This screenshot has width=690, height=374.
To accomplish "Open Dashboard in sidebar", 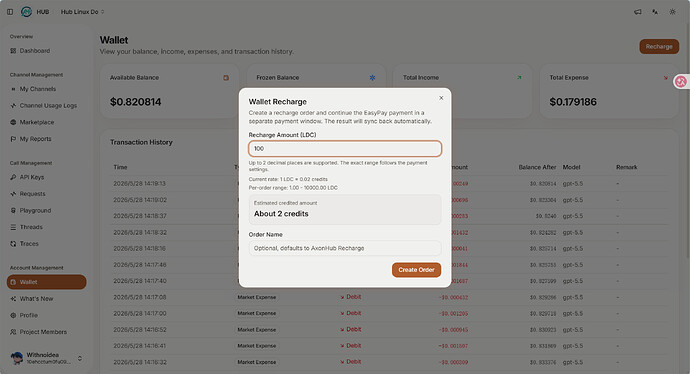I will click(x=47, y=51).
